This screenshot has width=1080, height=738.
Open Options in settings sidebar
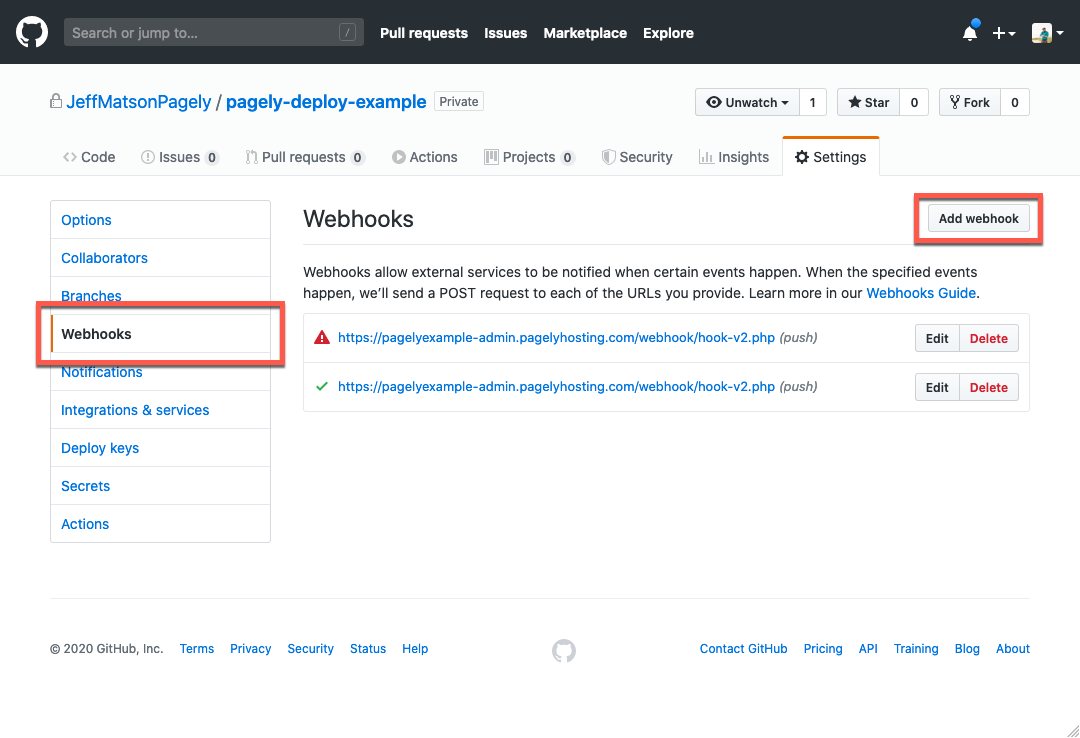[160, 220]
